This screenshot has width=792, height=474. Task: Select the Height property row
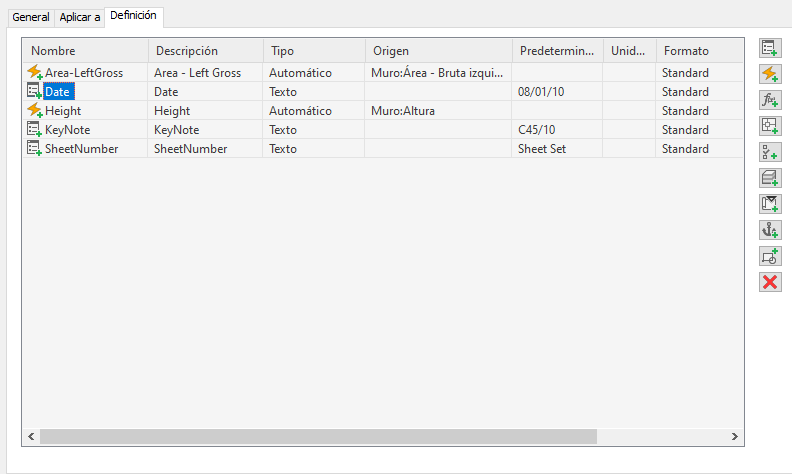pyautogui.click(x=383, y=111)
